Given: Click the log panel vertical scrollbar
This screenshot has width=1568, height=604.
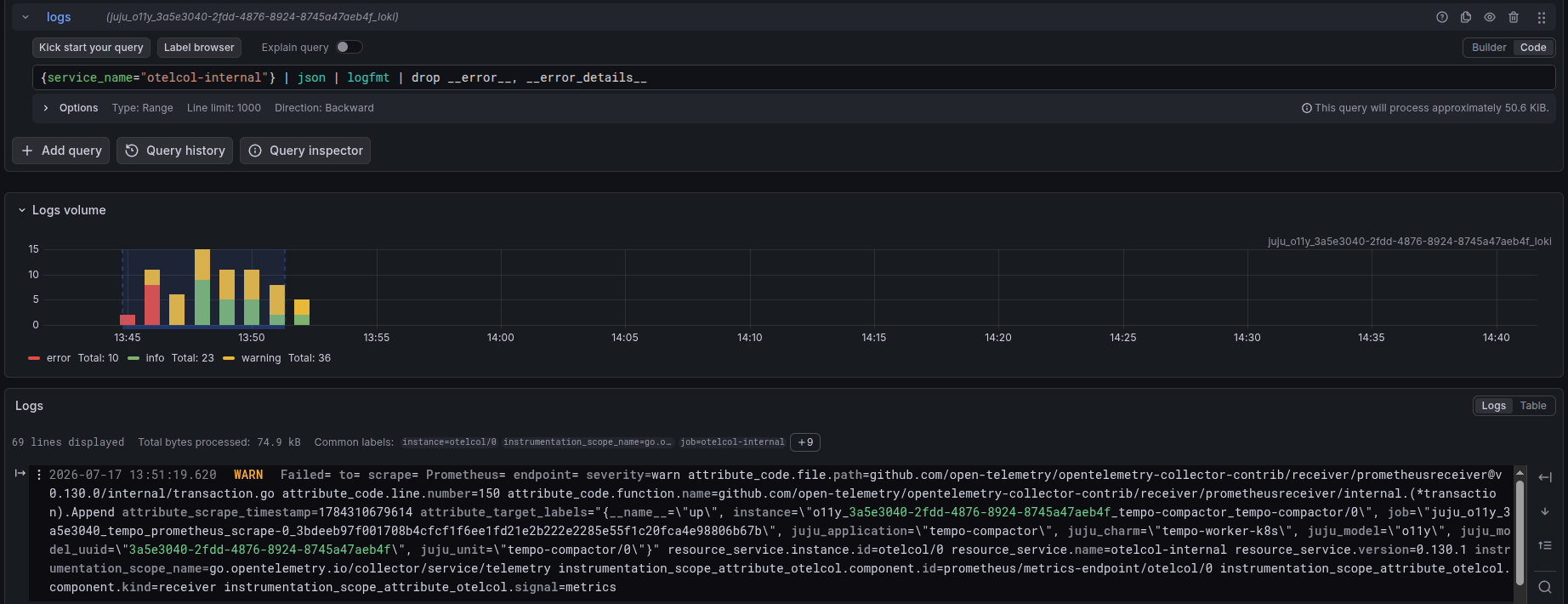Looking at the screenshot, I should pos(1520,532).
